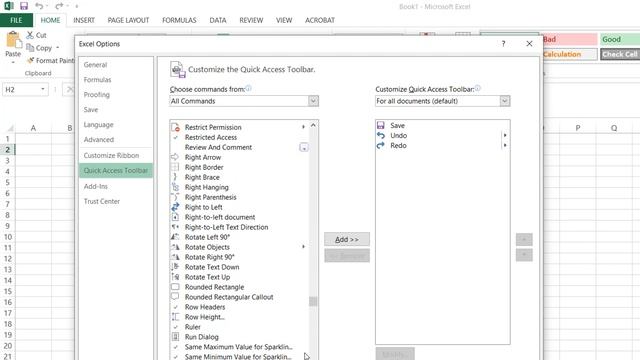The image size is (640, 360).
Task: Click the Cut scissors icon
Action: coord(30,35)
